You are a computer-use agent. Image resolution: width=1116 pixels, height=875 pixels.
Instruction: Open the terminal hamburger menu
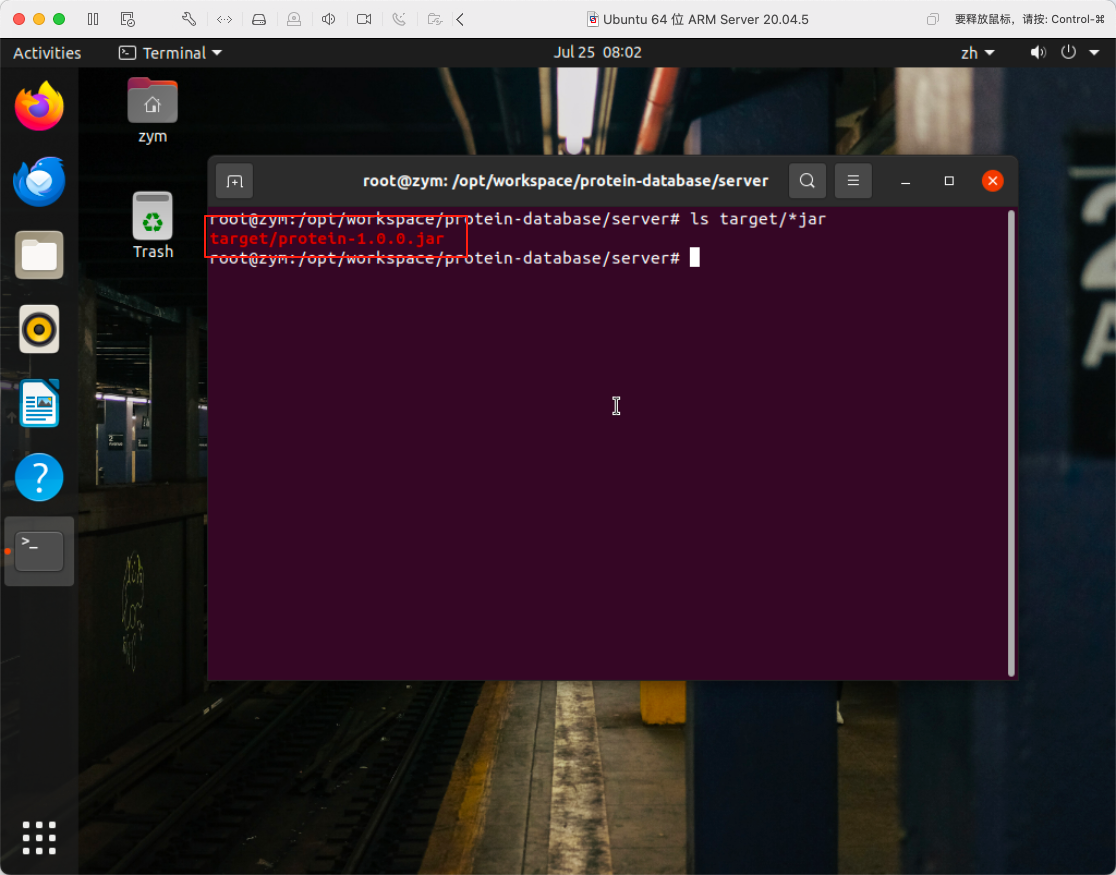click(853, 180)
